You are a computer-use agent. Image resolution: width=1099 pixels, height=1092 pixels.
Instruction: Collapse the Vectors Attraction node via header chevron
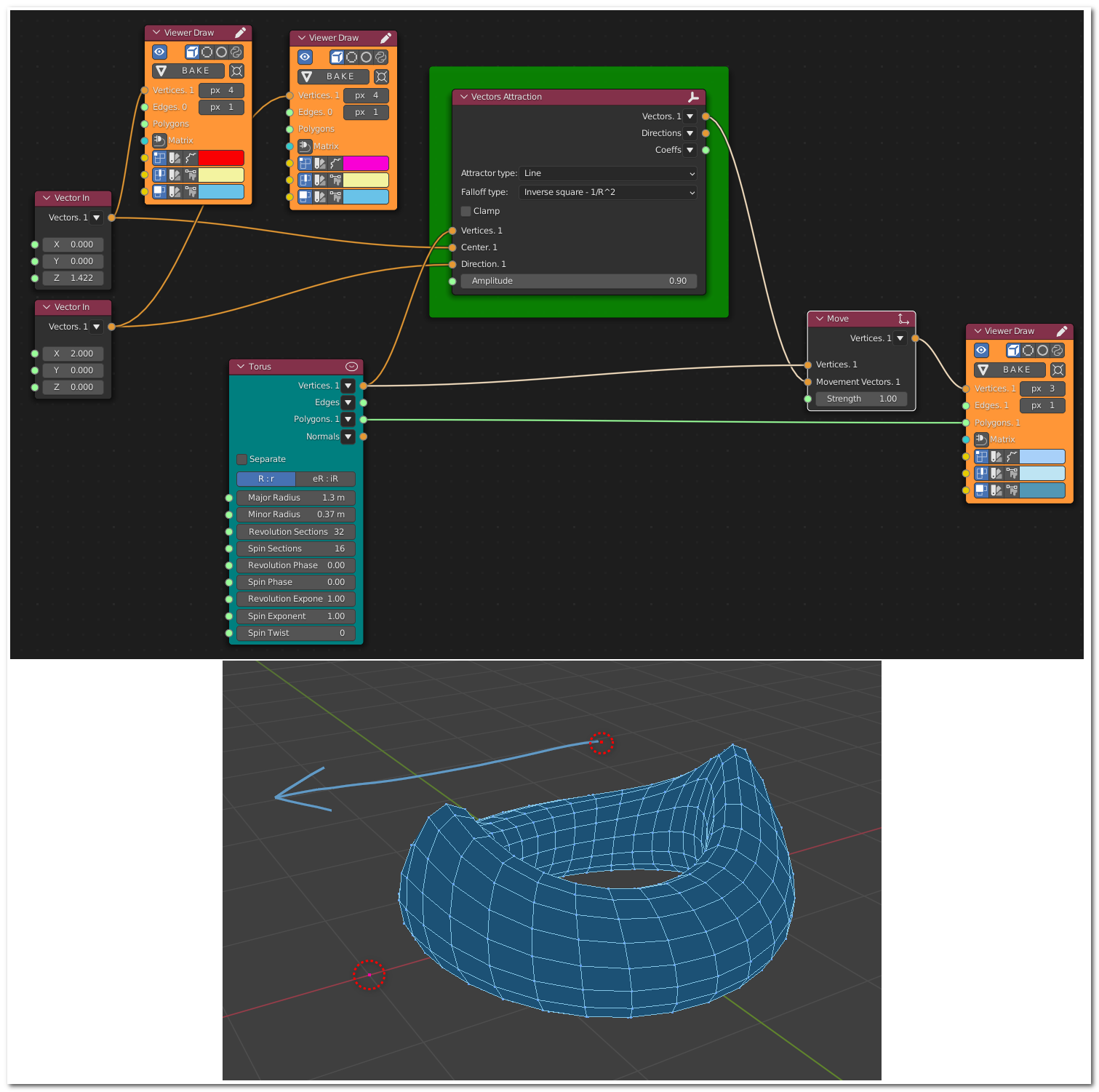(463, 97)
